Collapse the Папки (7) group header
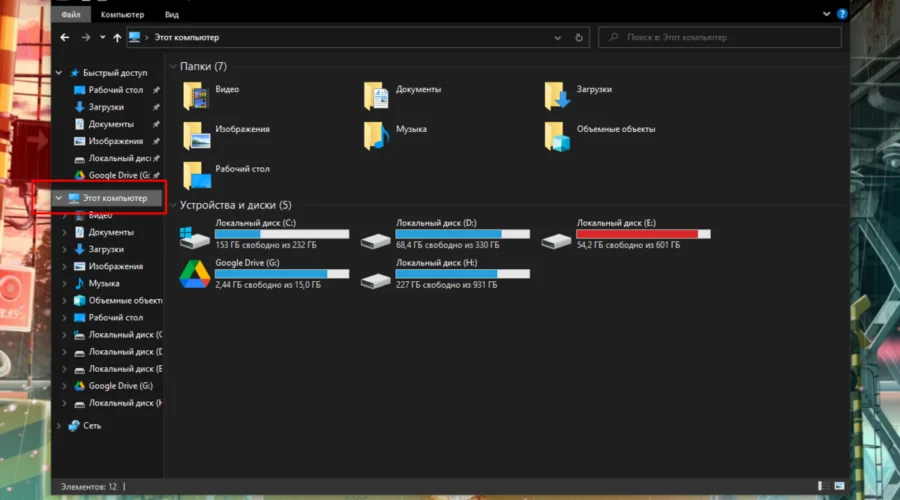Image resolution: width=900 pixels, height=500 pixels. coord(172,66)
